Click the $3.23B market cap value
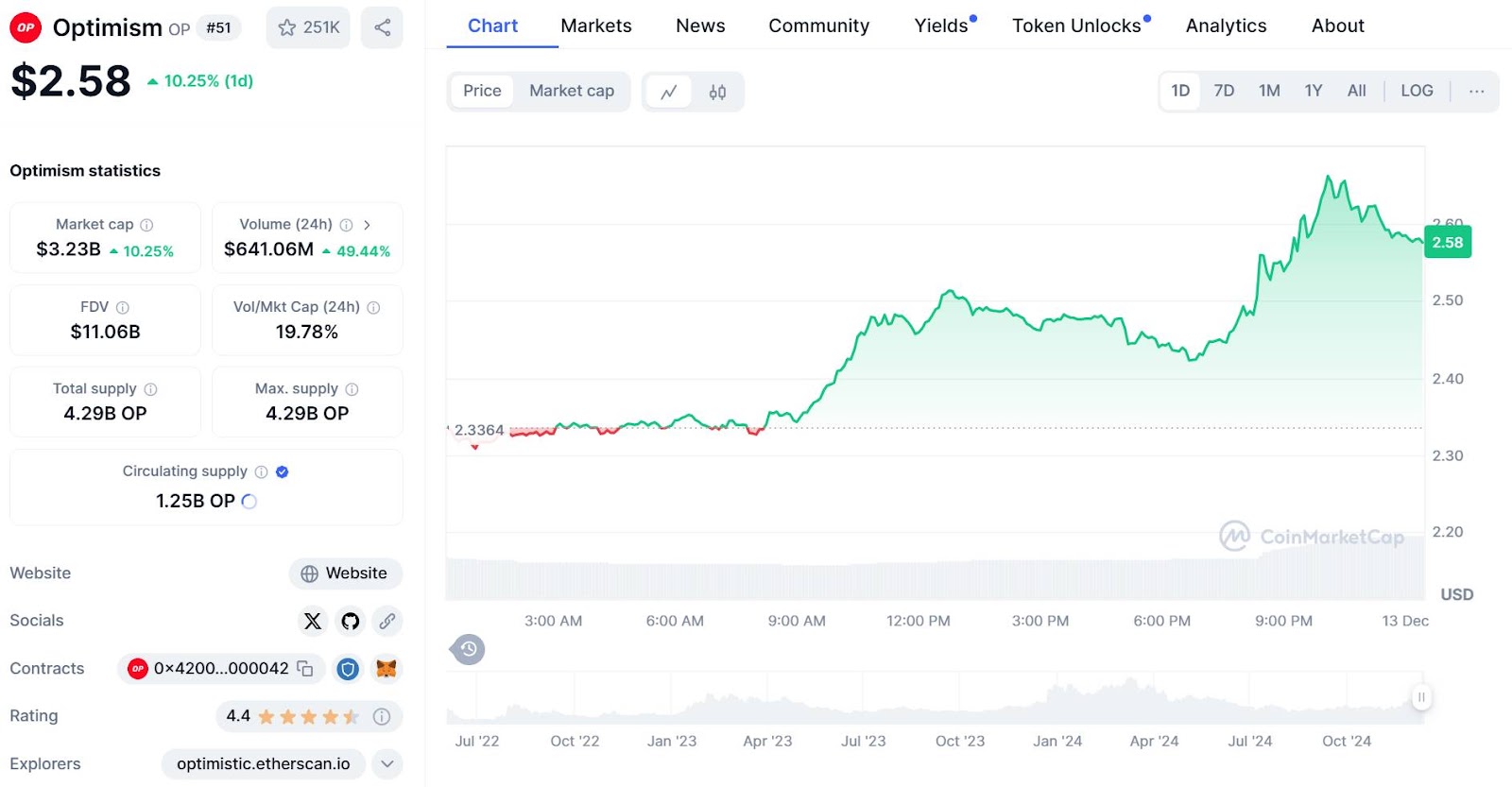Screen dimensions: 1512x787 click(x=68, y=249)
